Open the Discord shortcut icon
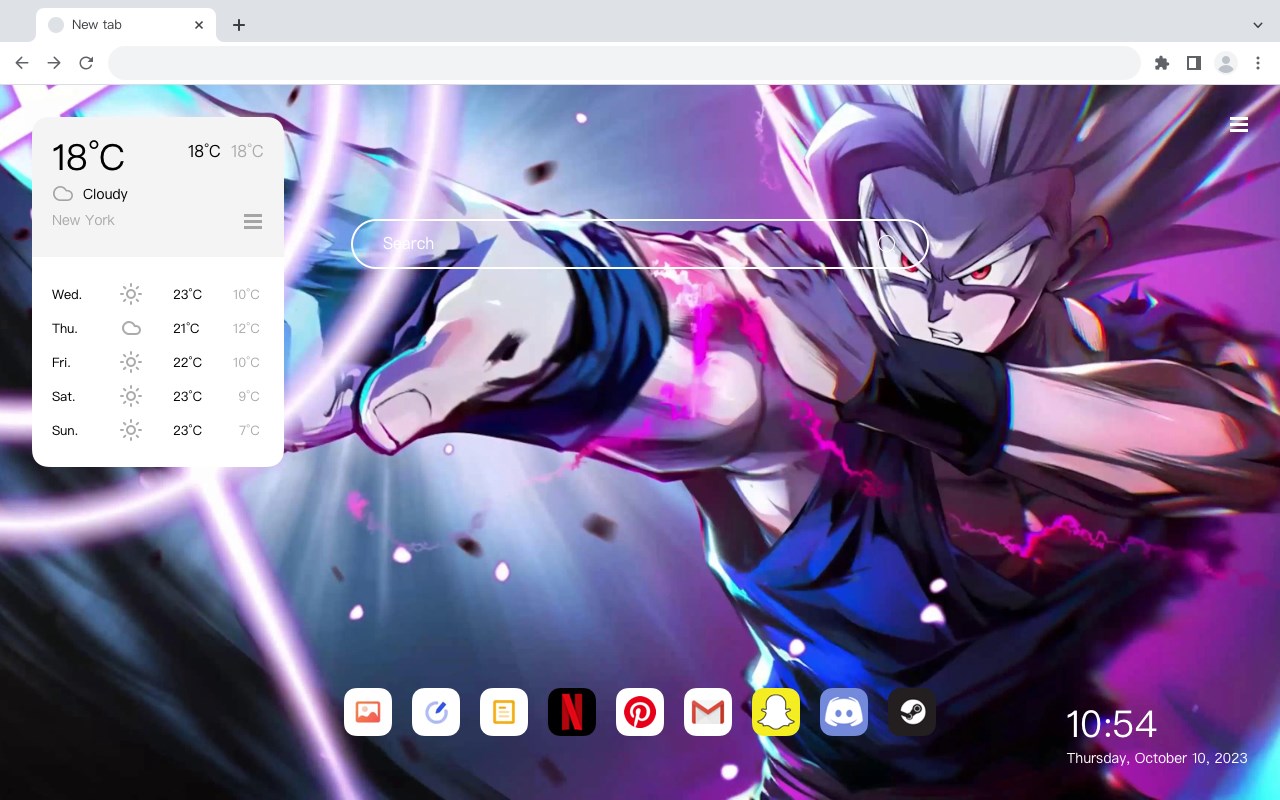Image resolution: width=1280 pixels, height=800 pixels. point(844,712)
